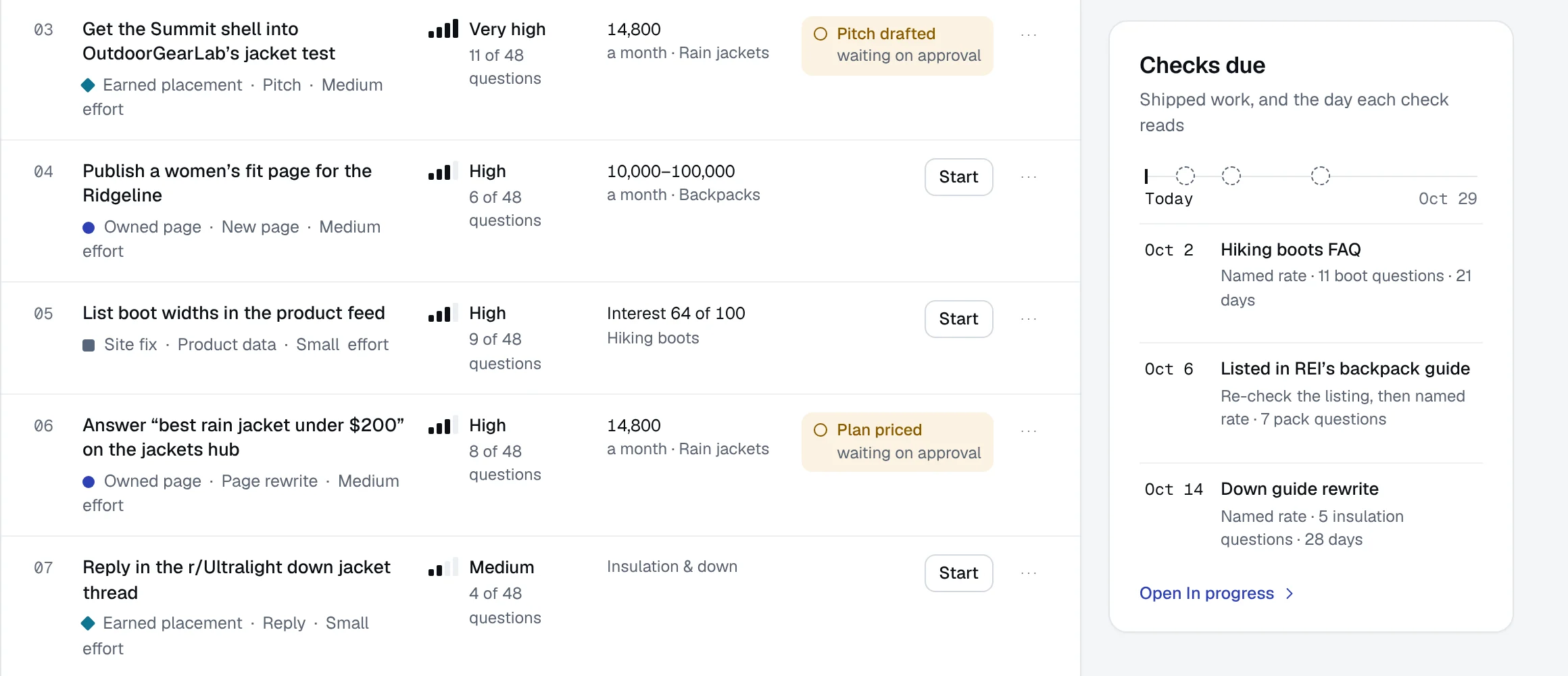
Task: Open more options for women's fit page row
Action: point(1029,176)
